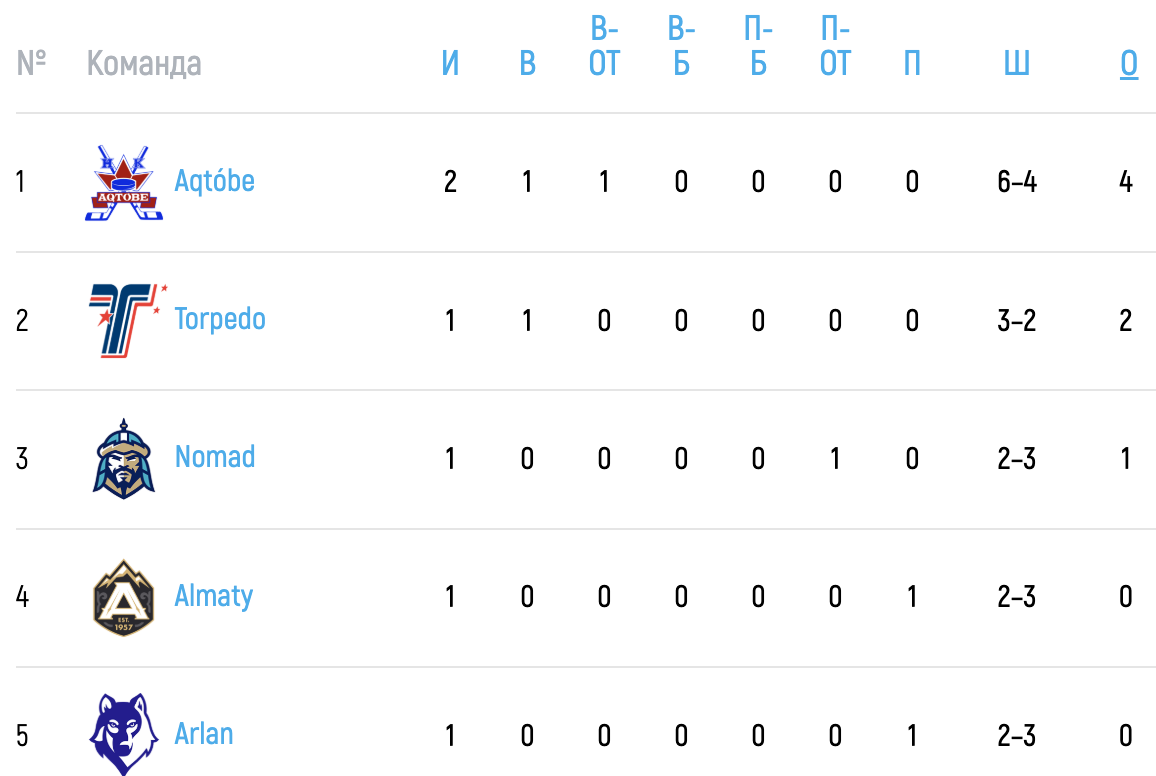Sort by Ш goals column header
This screenshot has width=1156, height=776.
tap(1017, 63)
